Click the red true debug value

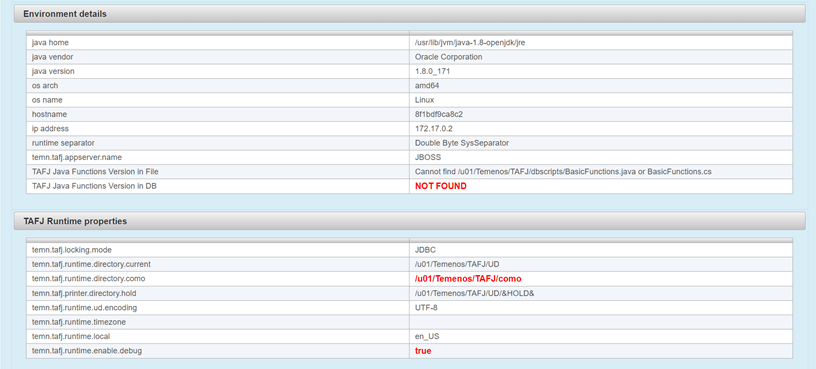423,351
